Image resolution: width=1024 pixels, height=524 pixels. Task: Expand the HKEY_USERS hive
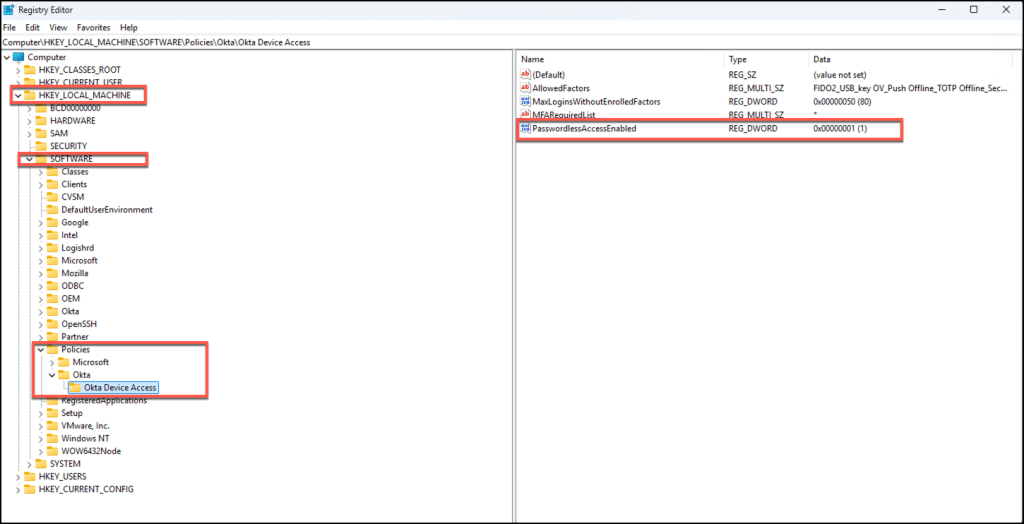pos(17,477)
